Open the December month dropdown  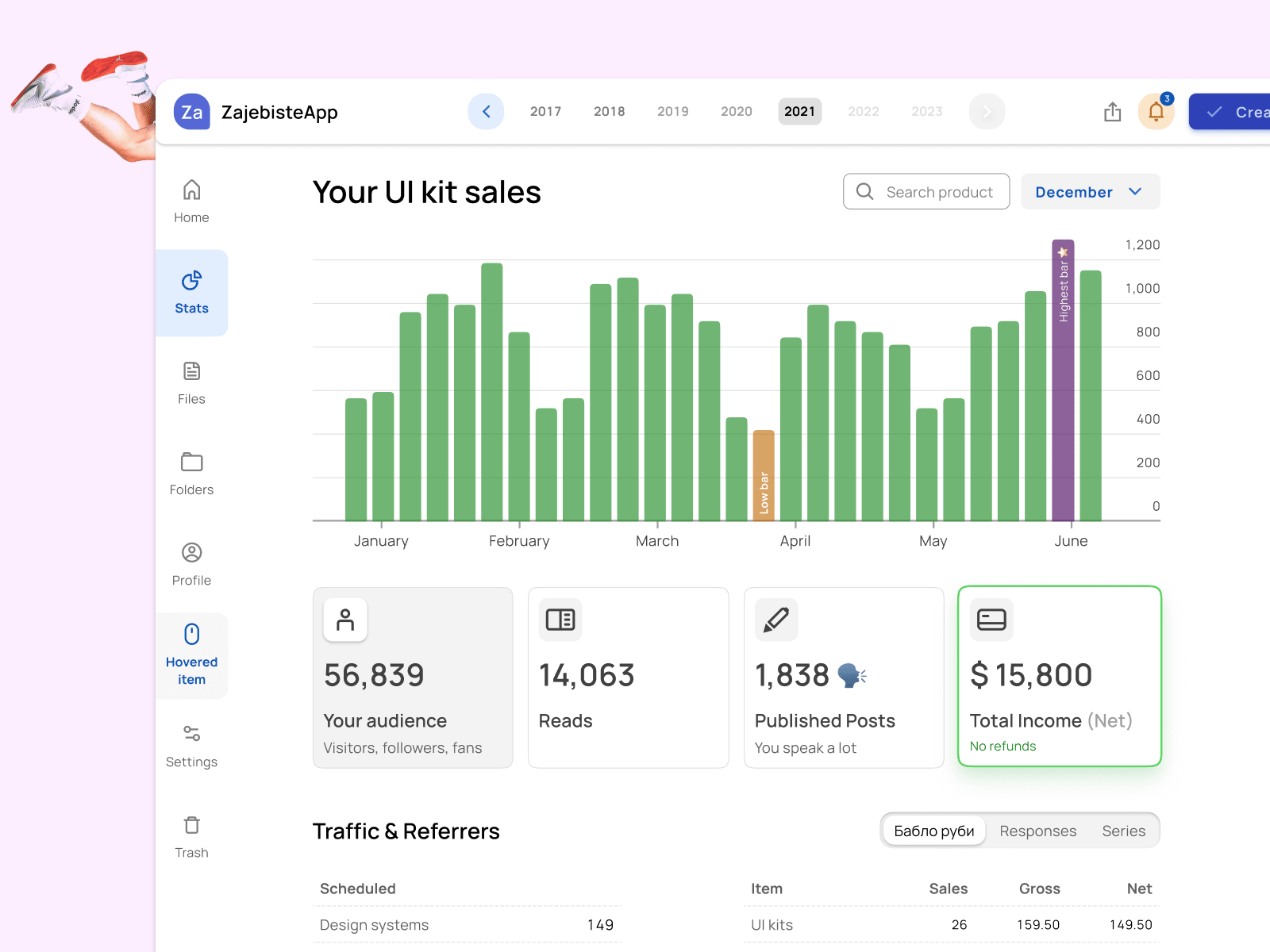[1090, 191]
